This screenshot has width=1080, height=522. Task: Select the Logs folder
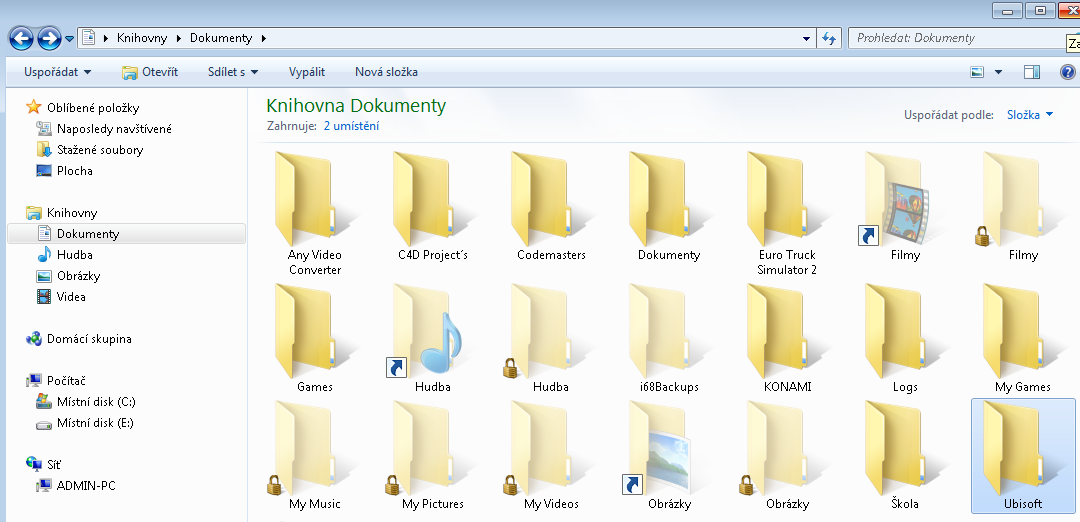(x=905, y=337)
